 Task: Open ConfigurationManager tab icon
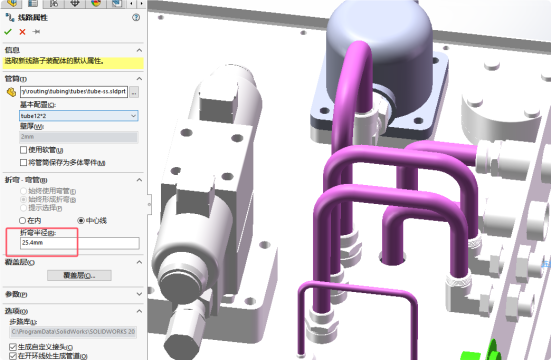(54, 4)
